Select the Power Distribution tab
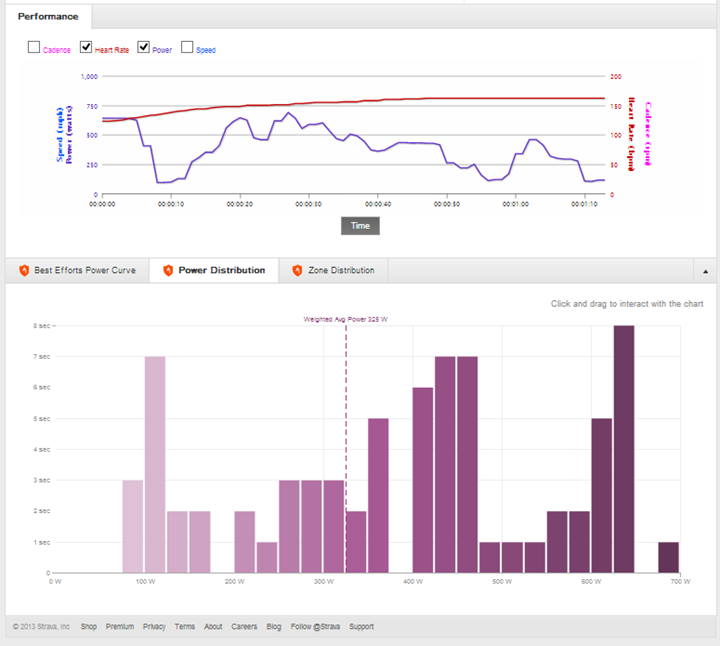Screen dimensions: 720x646 pyautogui.click(x=214, y=270)
